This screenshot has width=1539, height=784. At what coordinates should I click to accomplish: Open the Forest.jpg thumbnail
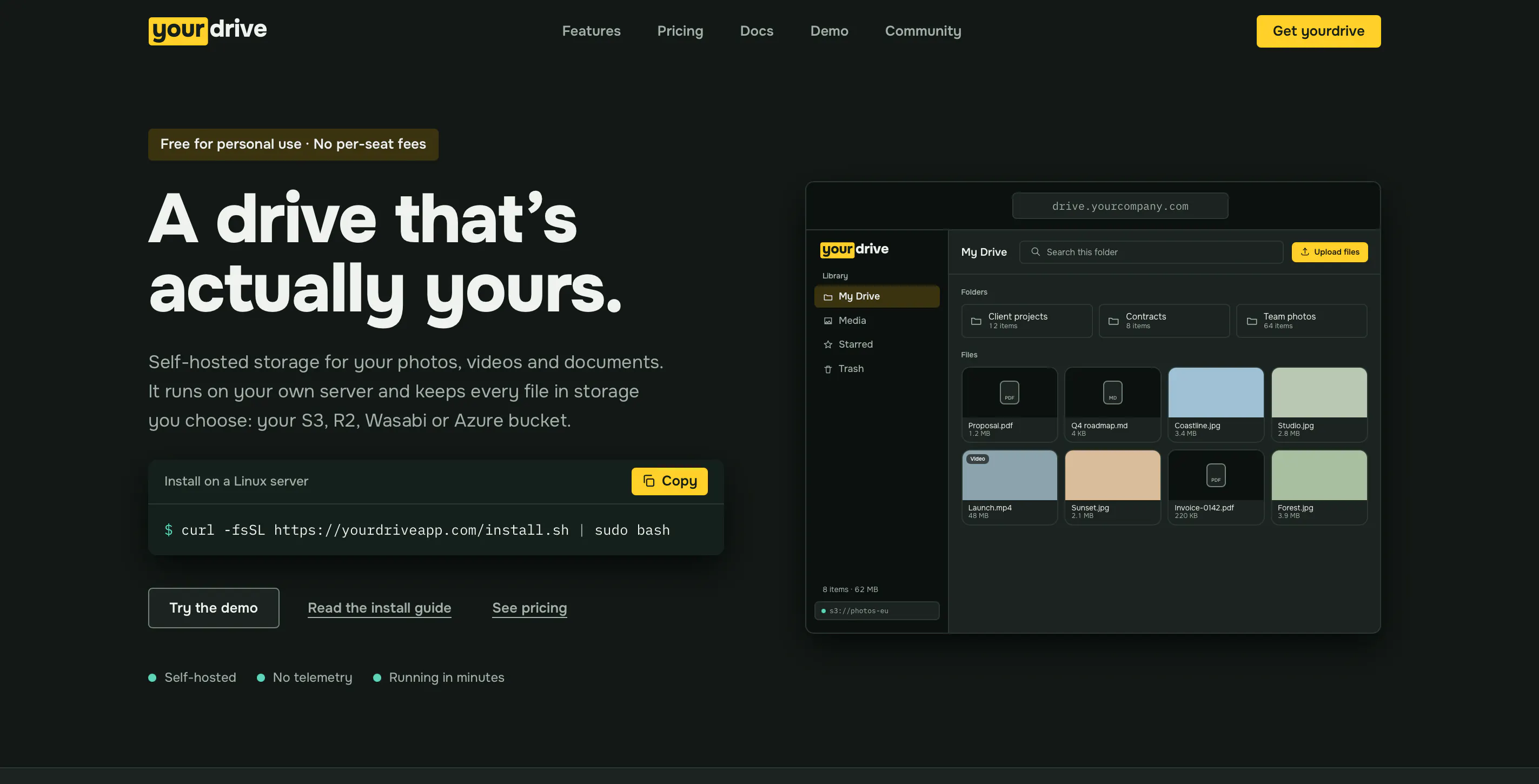1319,475
